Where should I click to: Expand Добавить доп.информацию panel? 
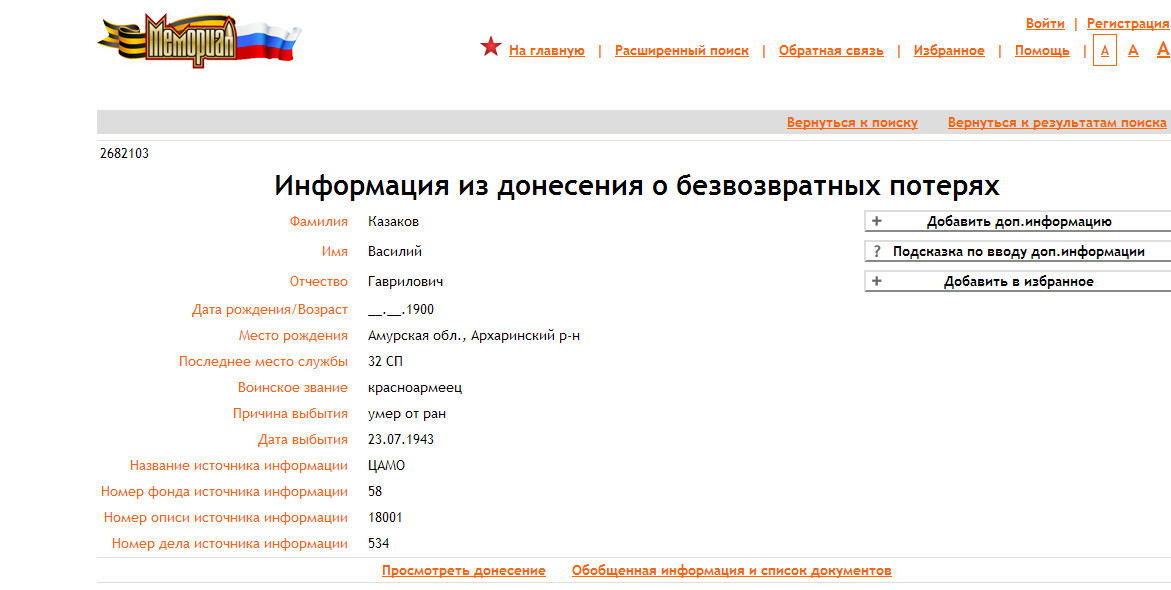(x=1018, y=222)
